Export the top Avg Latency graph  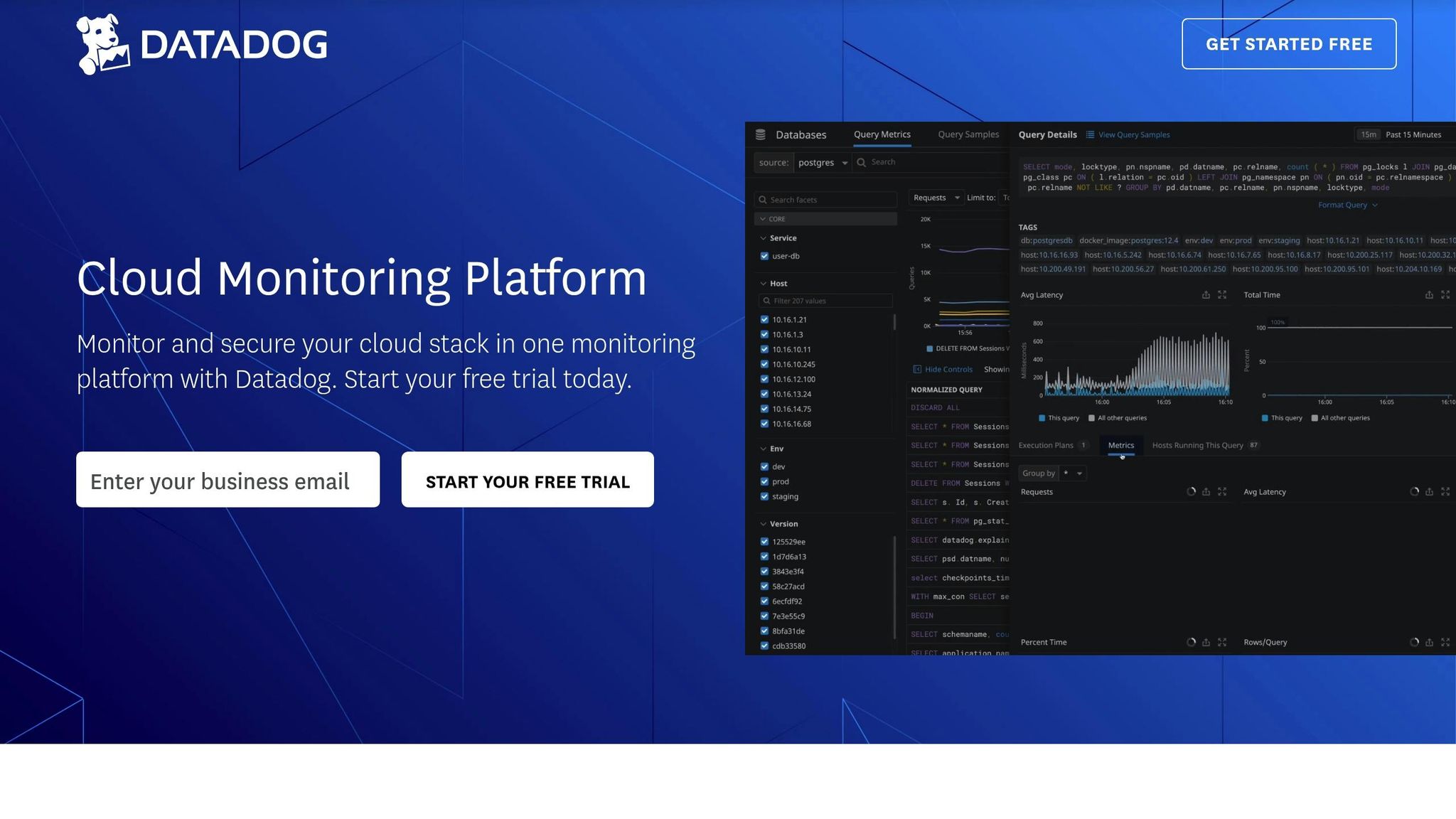pyautogui.click(x=1206, y=295)
